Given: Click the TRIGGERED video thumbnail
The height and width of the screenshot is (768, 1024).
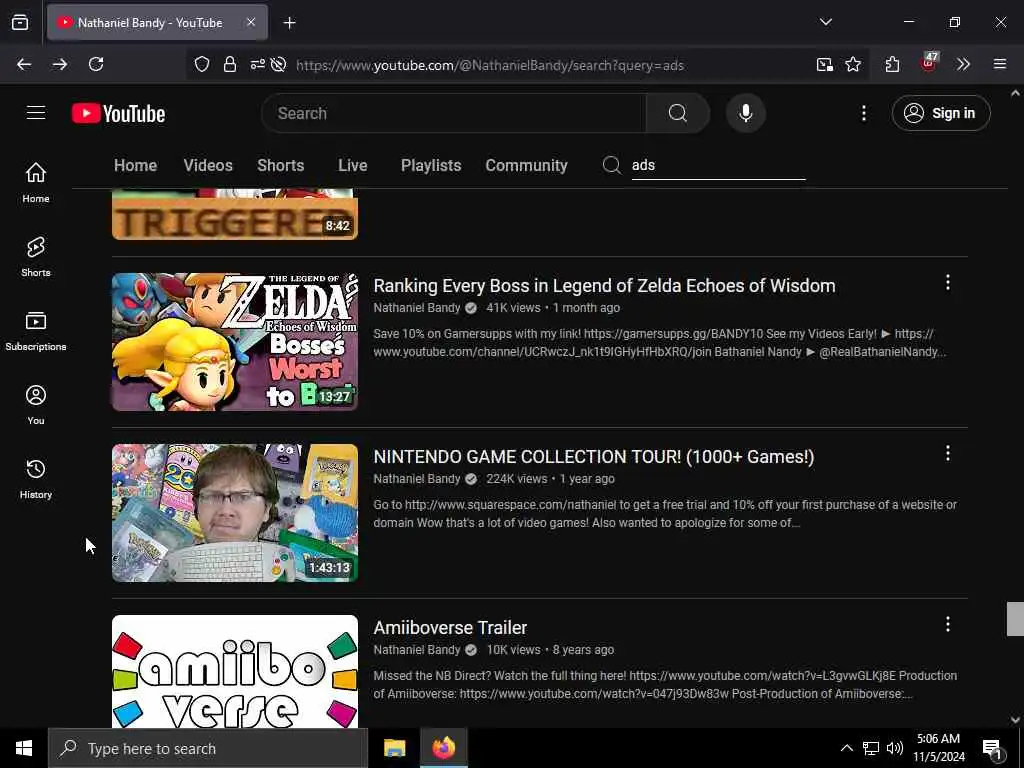Looking at the screenshot, I should click(x=235, y=215).
